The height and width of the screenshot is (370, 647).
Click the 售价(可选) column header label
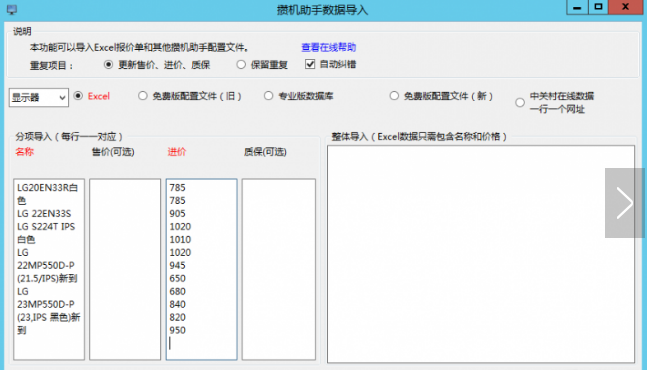113,152
